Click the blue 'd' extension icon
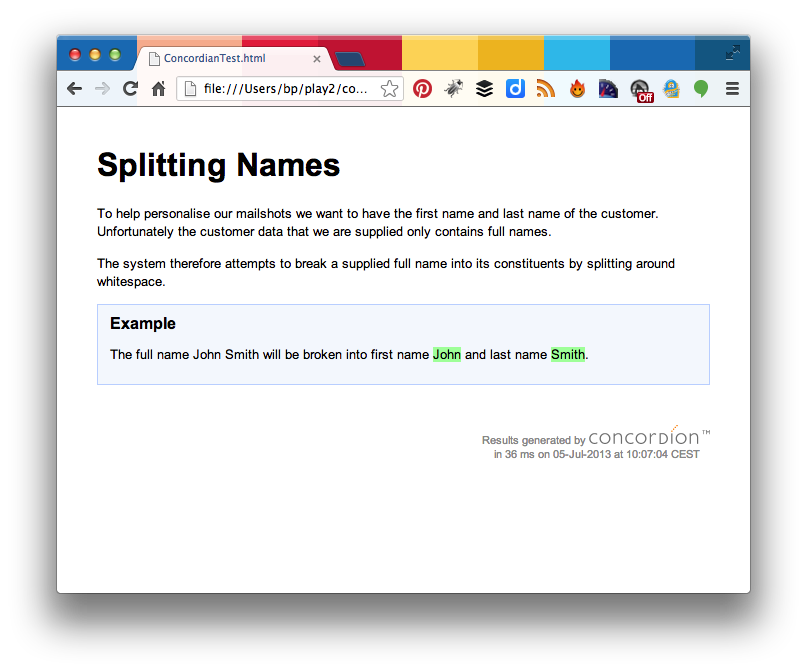 515,89
